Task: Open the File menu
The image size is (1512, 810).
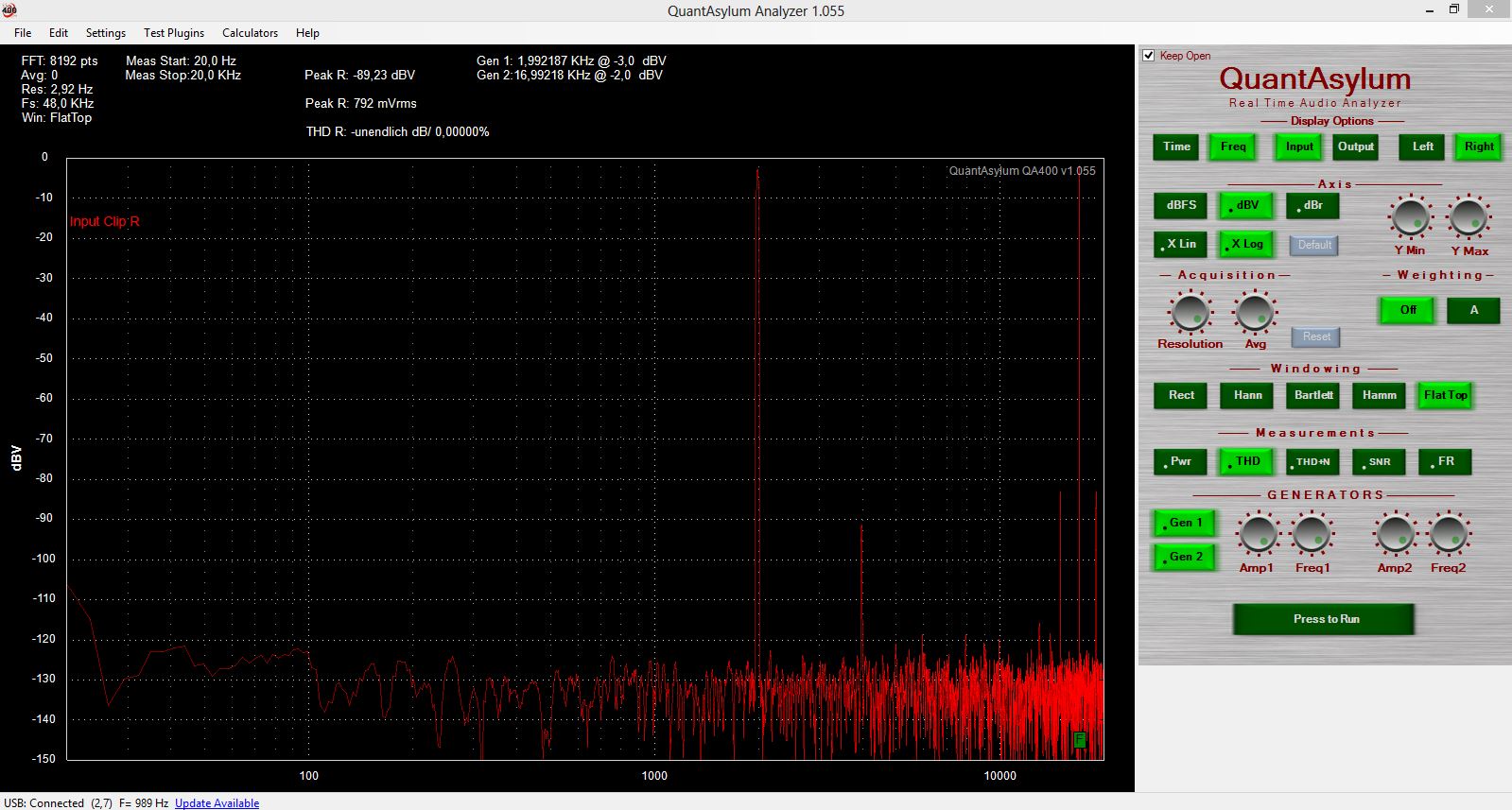Action: 23,33
